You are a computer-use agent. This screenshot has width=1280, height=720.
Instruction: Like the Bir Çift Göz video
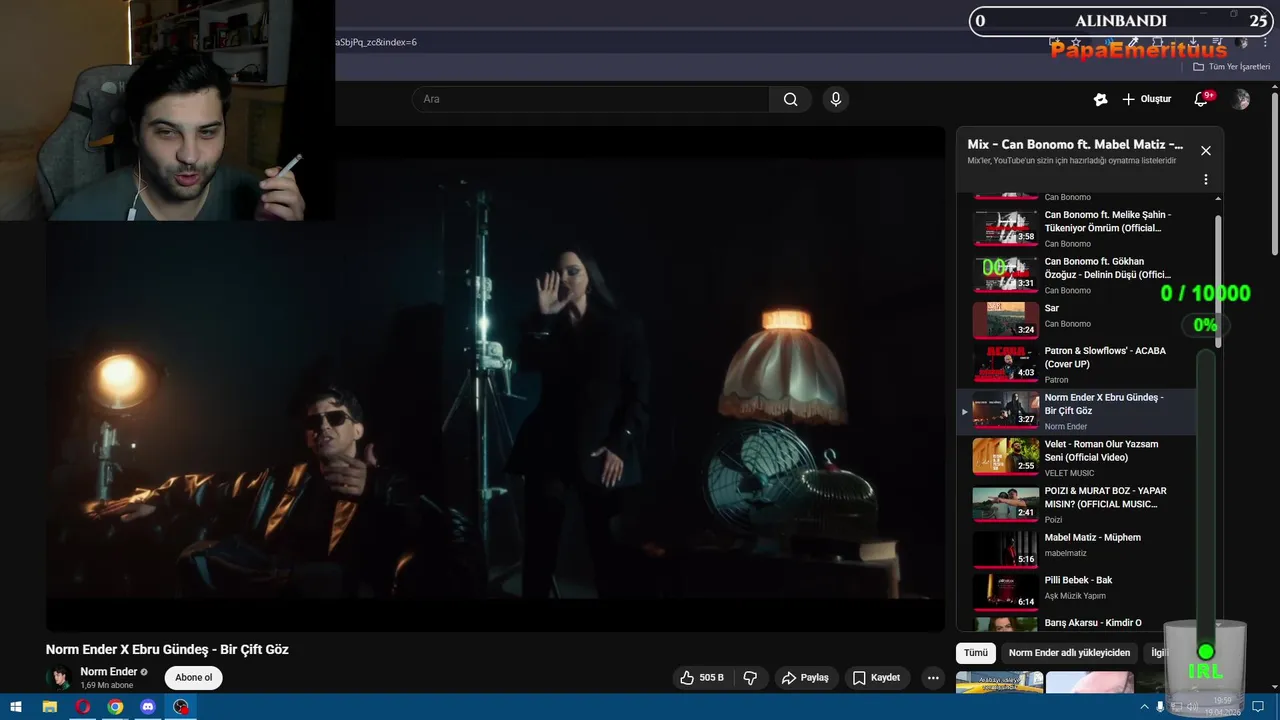click(x=701, y=678)
